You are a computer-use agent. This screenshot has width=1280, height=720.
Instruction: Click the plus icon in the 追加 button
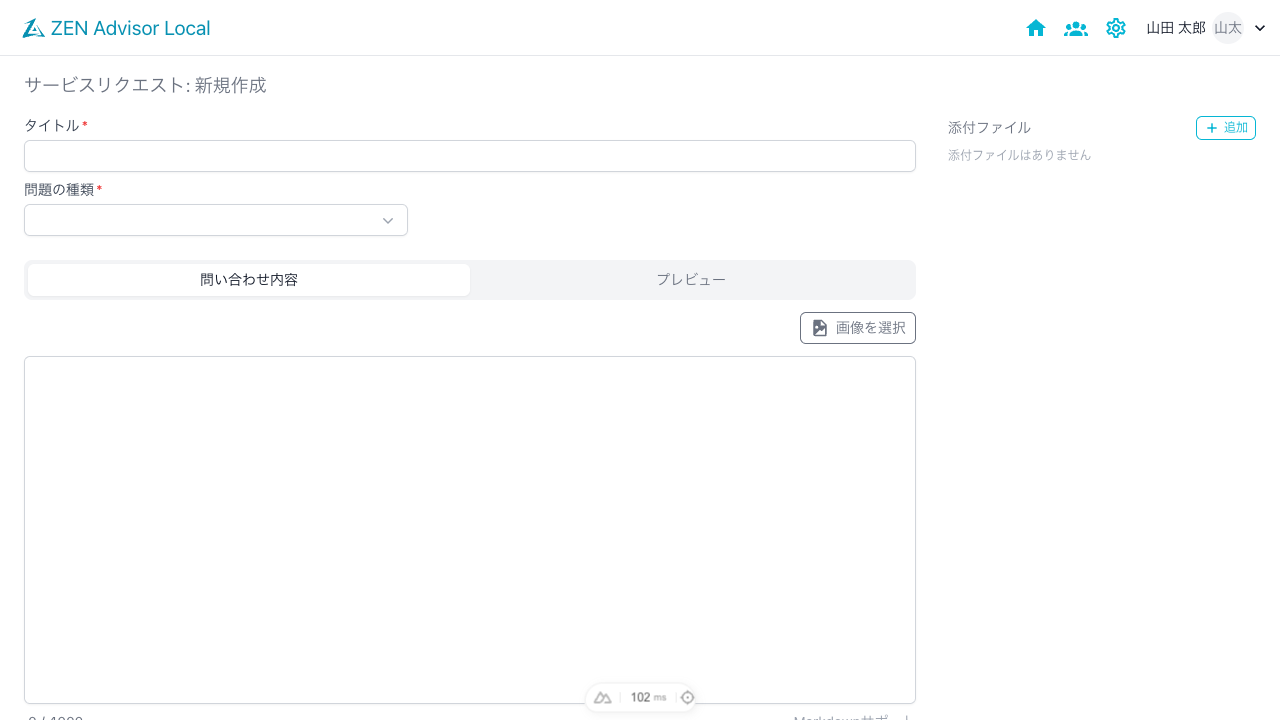pyautogui.click(x=1211, y=128)
